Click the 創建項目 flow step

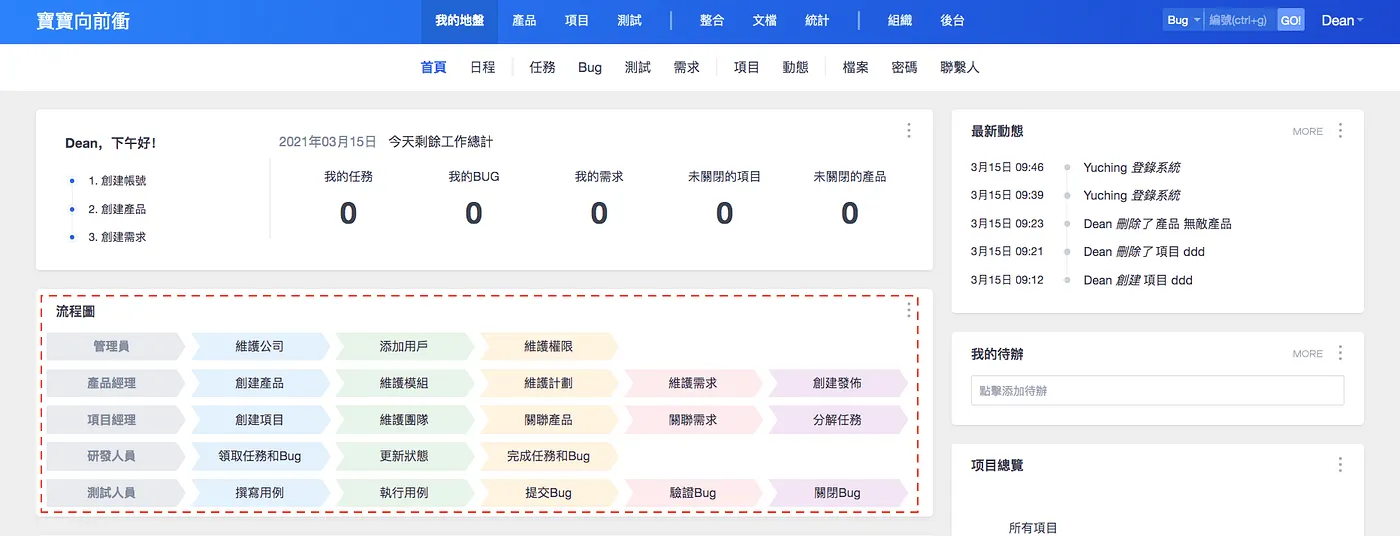260,420
